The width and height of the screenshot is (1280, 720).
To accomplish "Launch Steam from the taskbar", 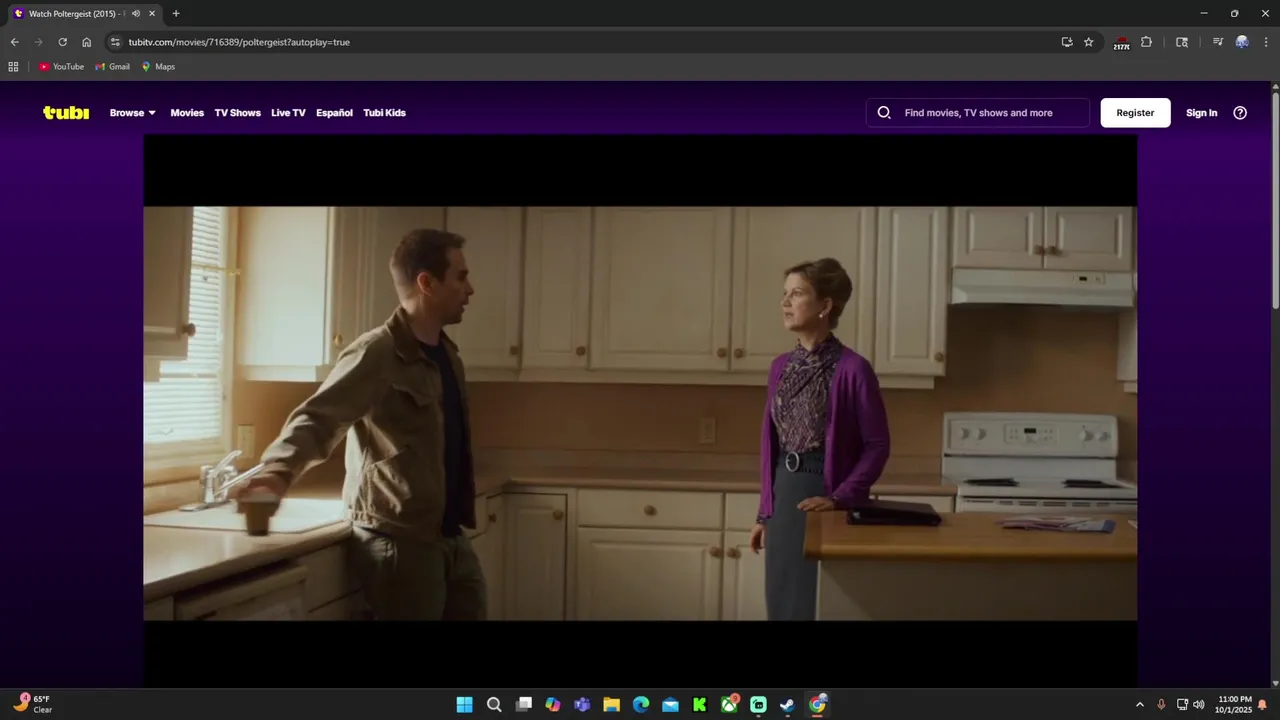I will tap(788, 705).
